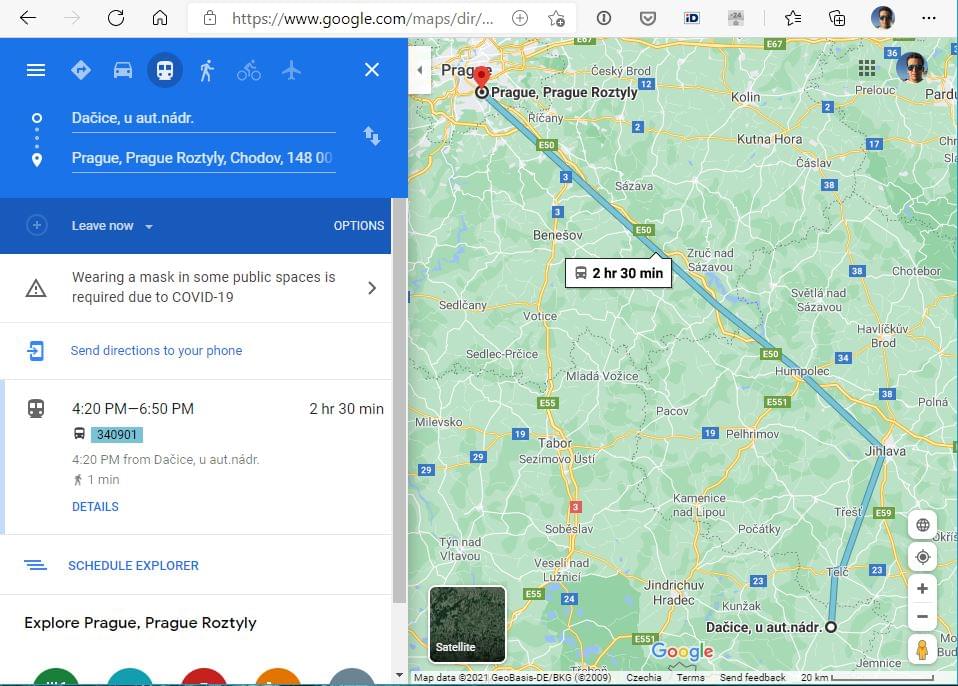Open SCHEDULE EXPLORER
Viewport: 958px width, 686px height.
point(133,566)
